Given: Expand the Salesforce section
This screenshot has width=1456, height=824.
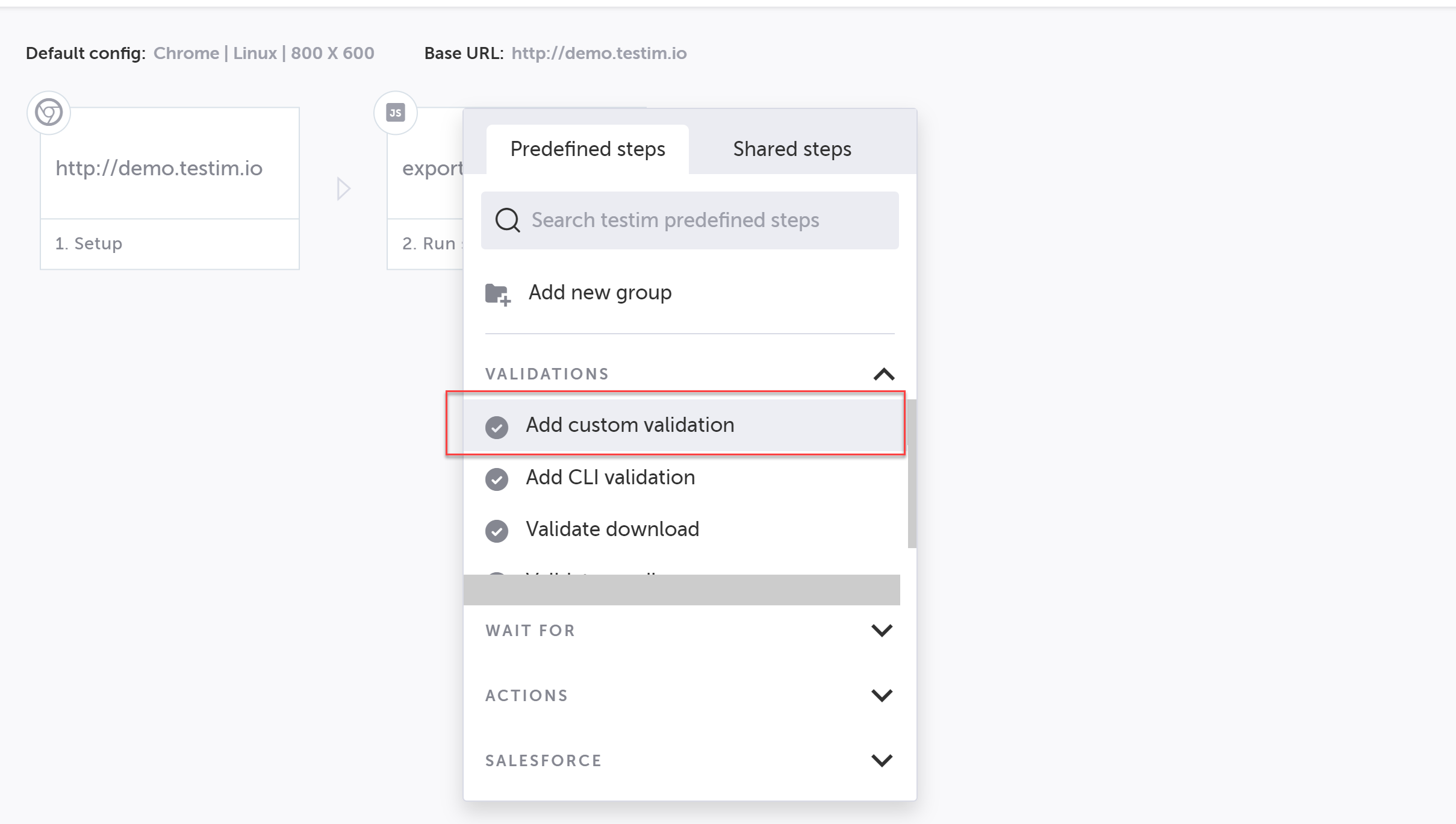Looking at the screenshot, I should 882,761.
